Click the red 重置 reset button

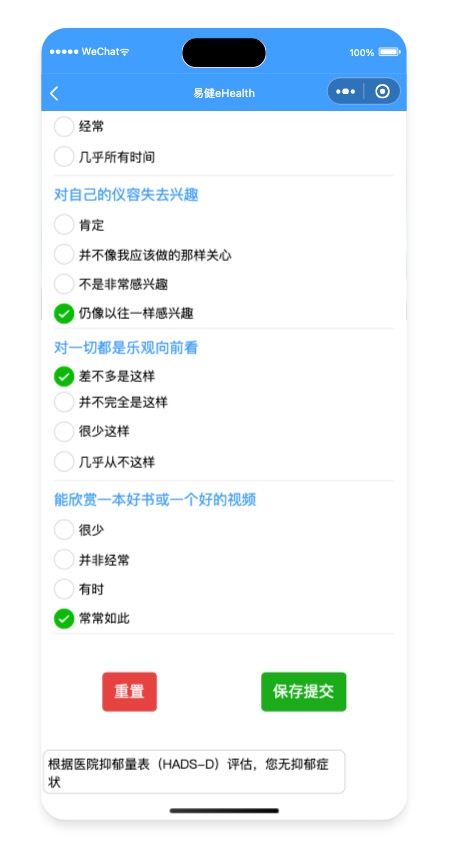pyautogui.click(x=130, y=692)
